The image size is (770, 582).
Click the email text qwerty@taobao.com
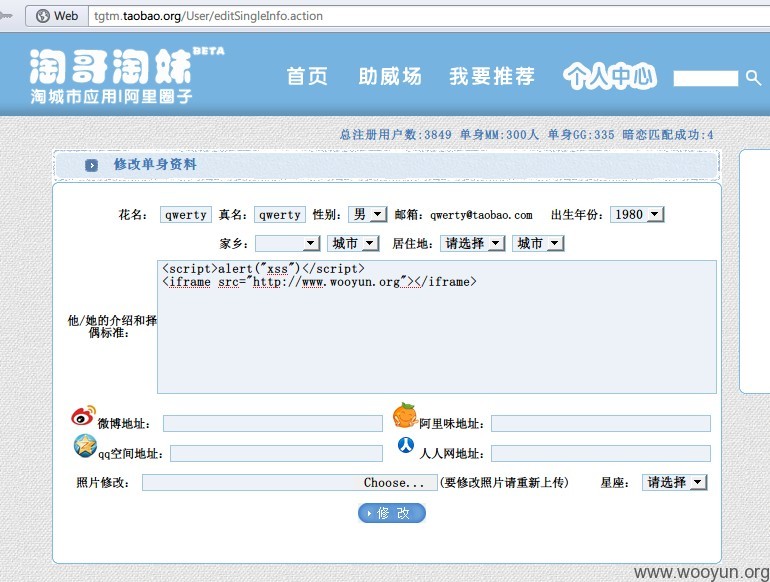click(x=481, y=215)
